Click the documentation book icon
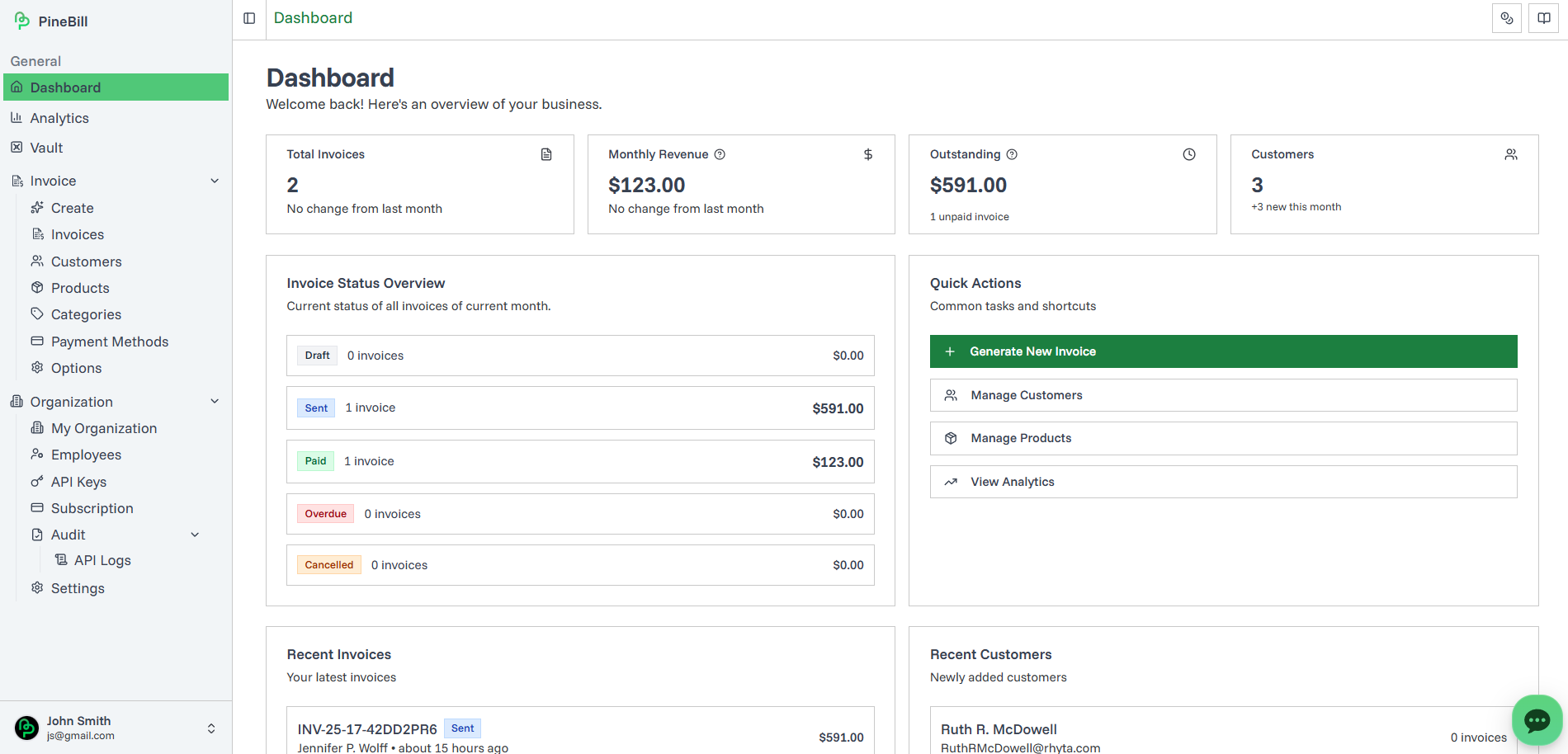This screenshot has width=1568, height=754. 1543,18
